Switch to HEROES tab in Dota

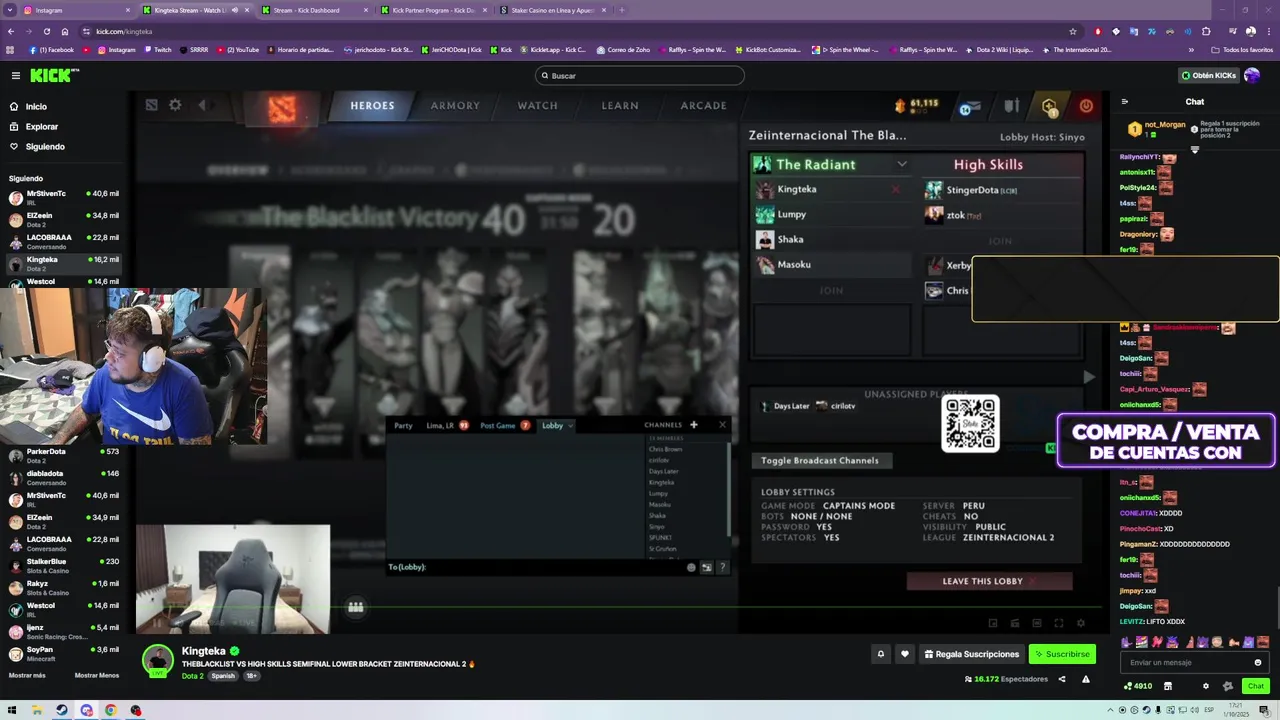372,105
